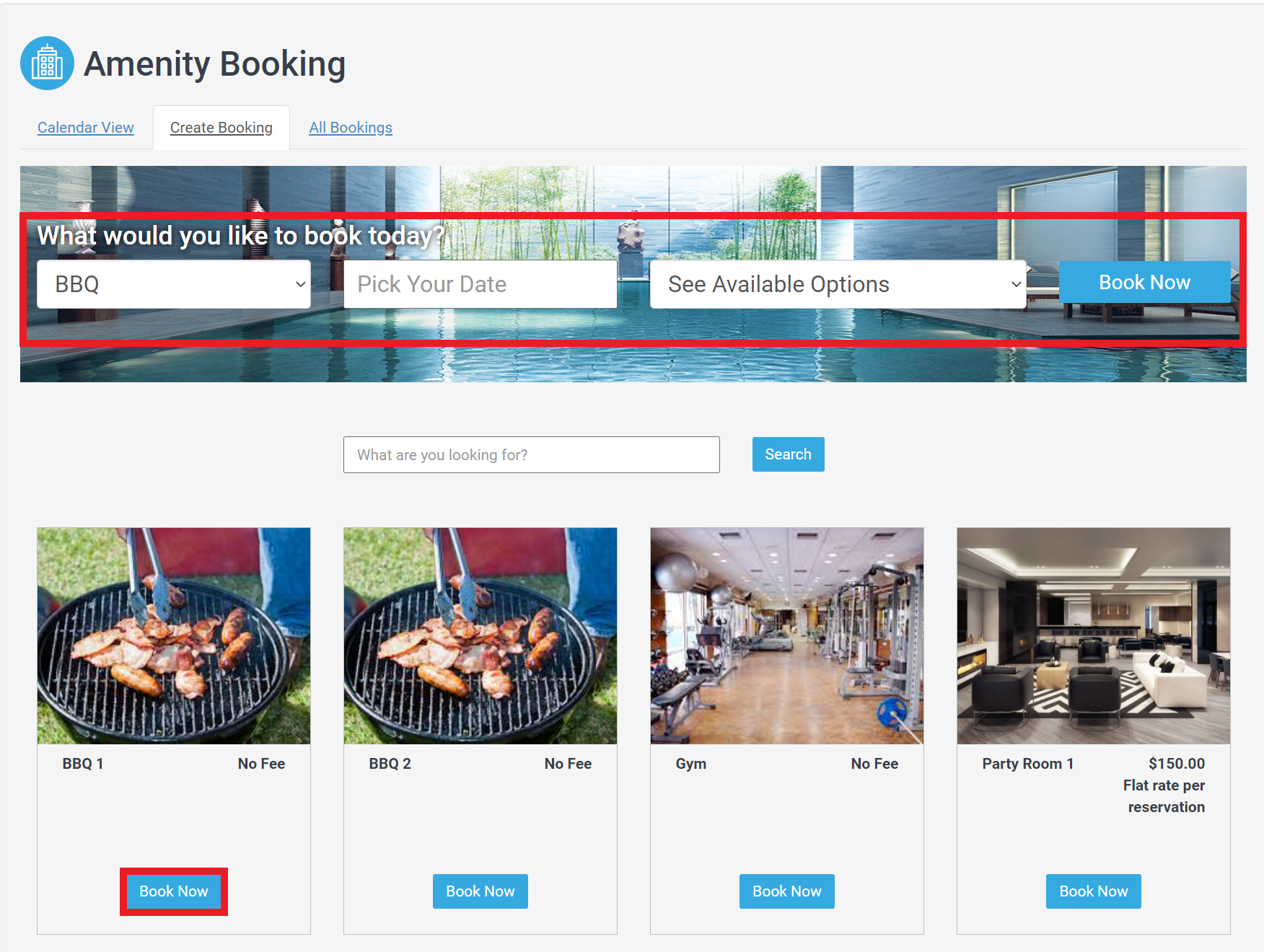The width and height of the screenshot is (1264, 952).
Task: Book the BBQ 1 amenity
Action: tap(174, 891)
